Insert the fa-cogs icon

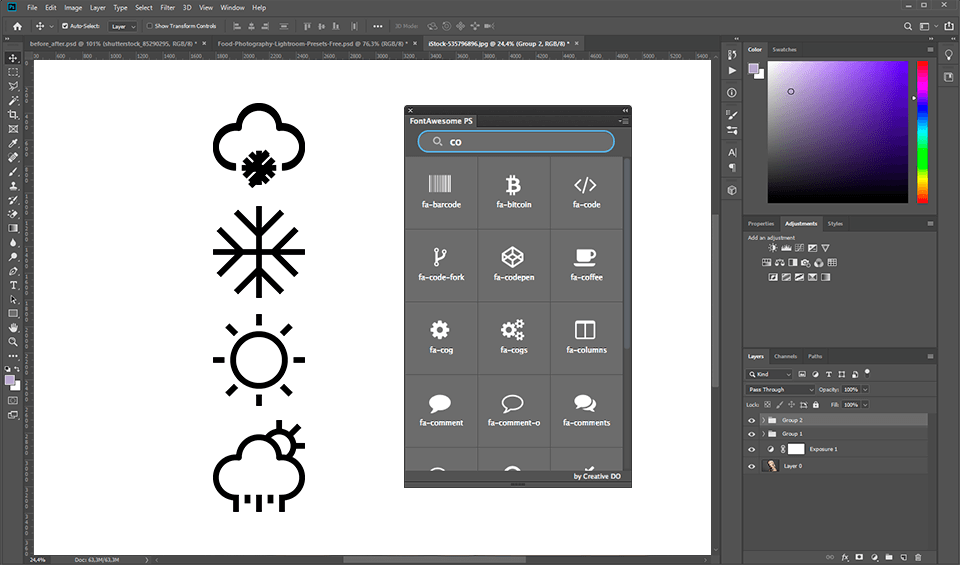coord(514,338)
